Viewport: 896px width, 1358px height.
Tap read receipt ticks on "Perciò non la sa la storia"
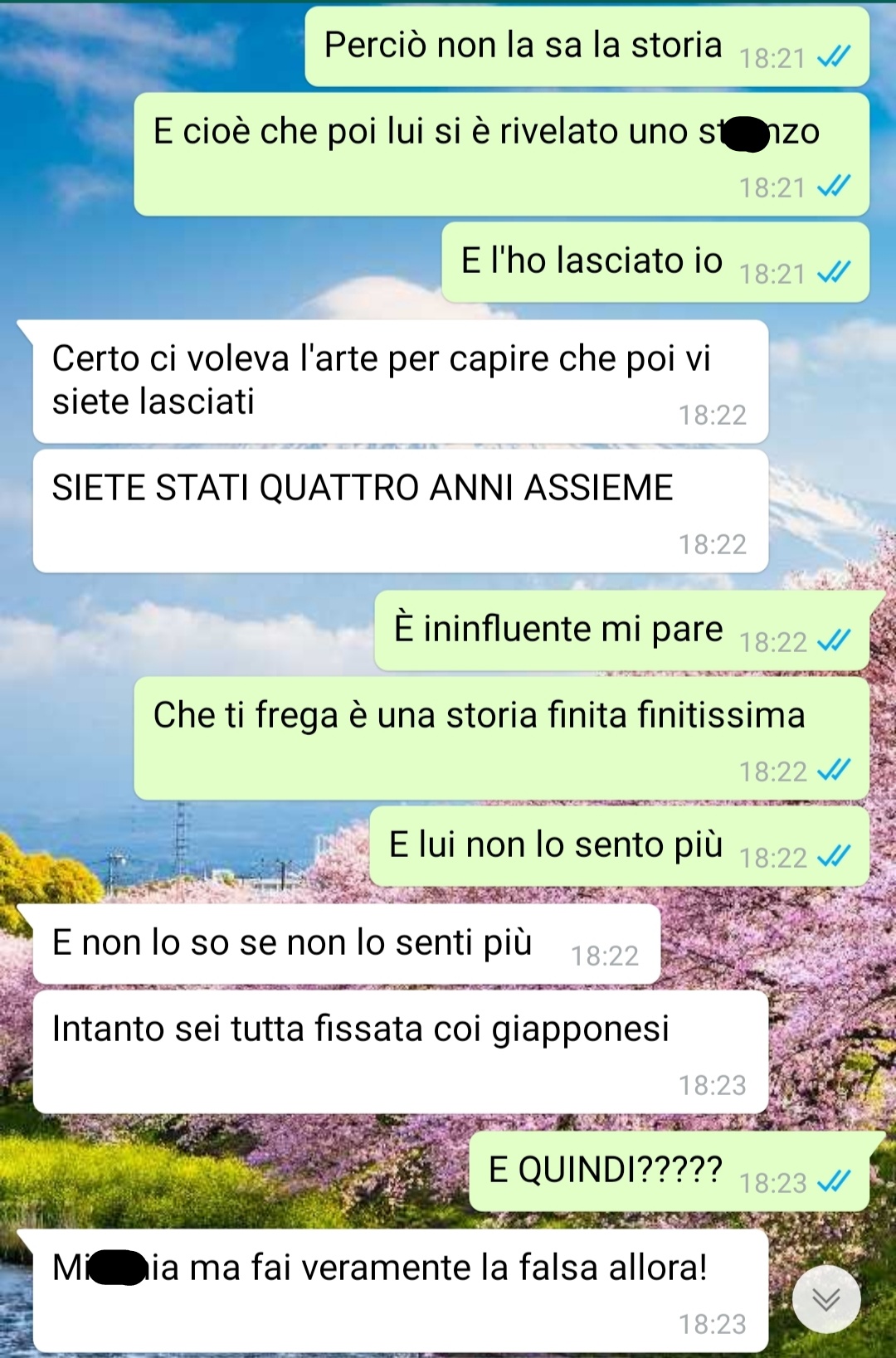[x=834, y=57]
